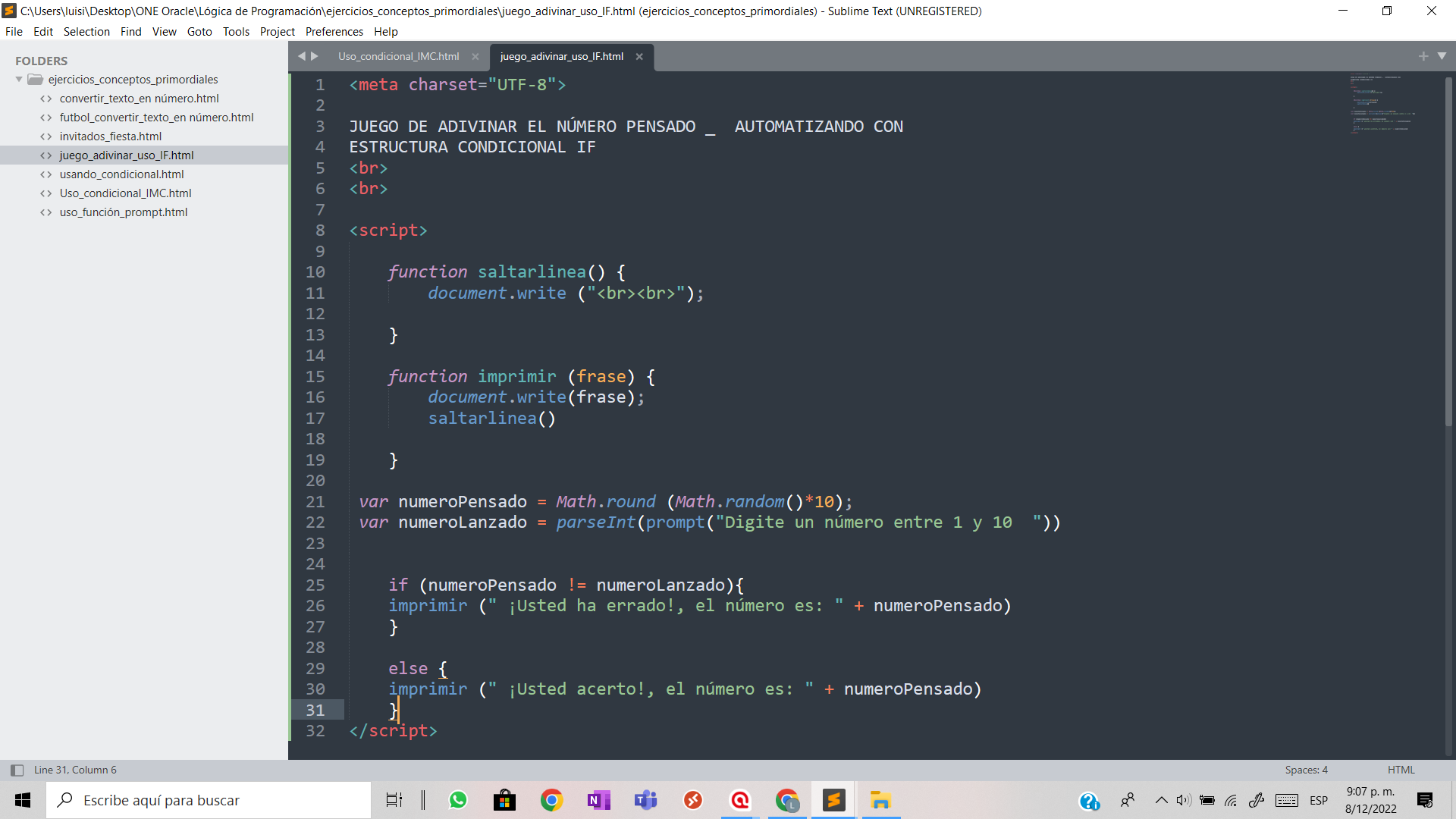Image resolution: width=1456 pixels, height=819 pixels.
Task: Click the numeroPensado variable on line 21
Action: [463, 502]
